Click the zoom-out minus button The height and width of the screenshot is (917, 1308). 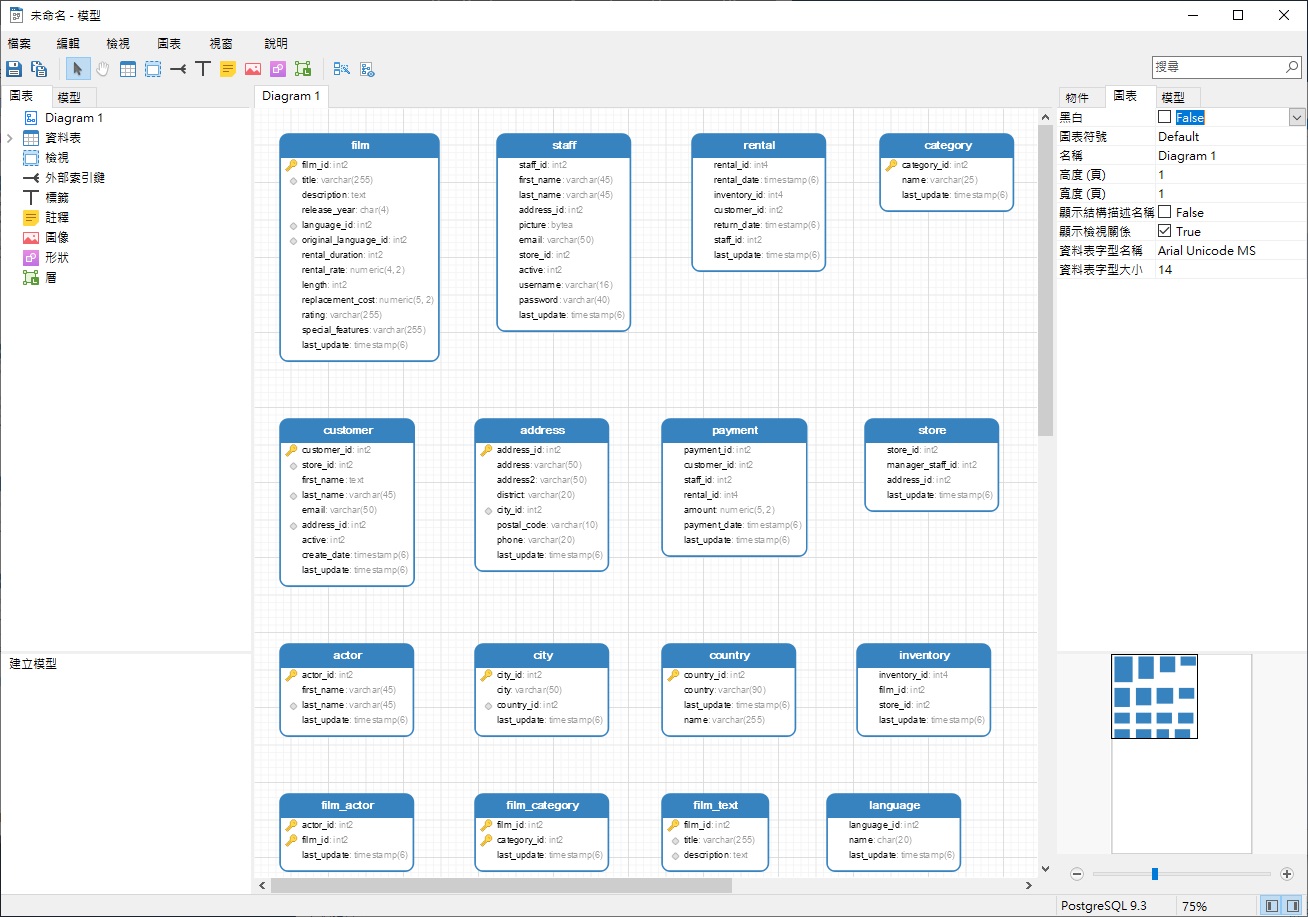click(x=1077, y=874)
